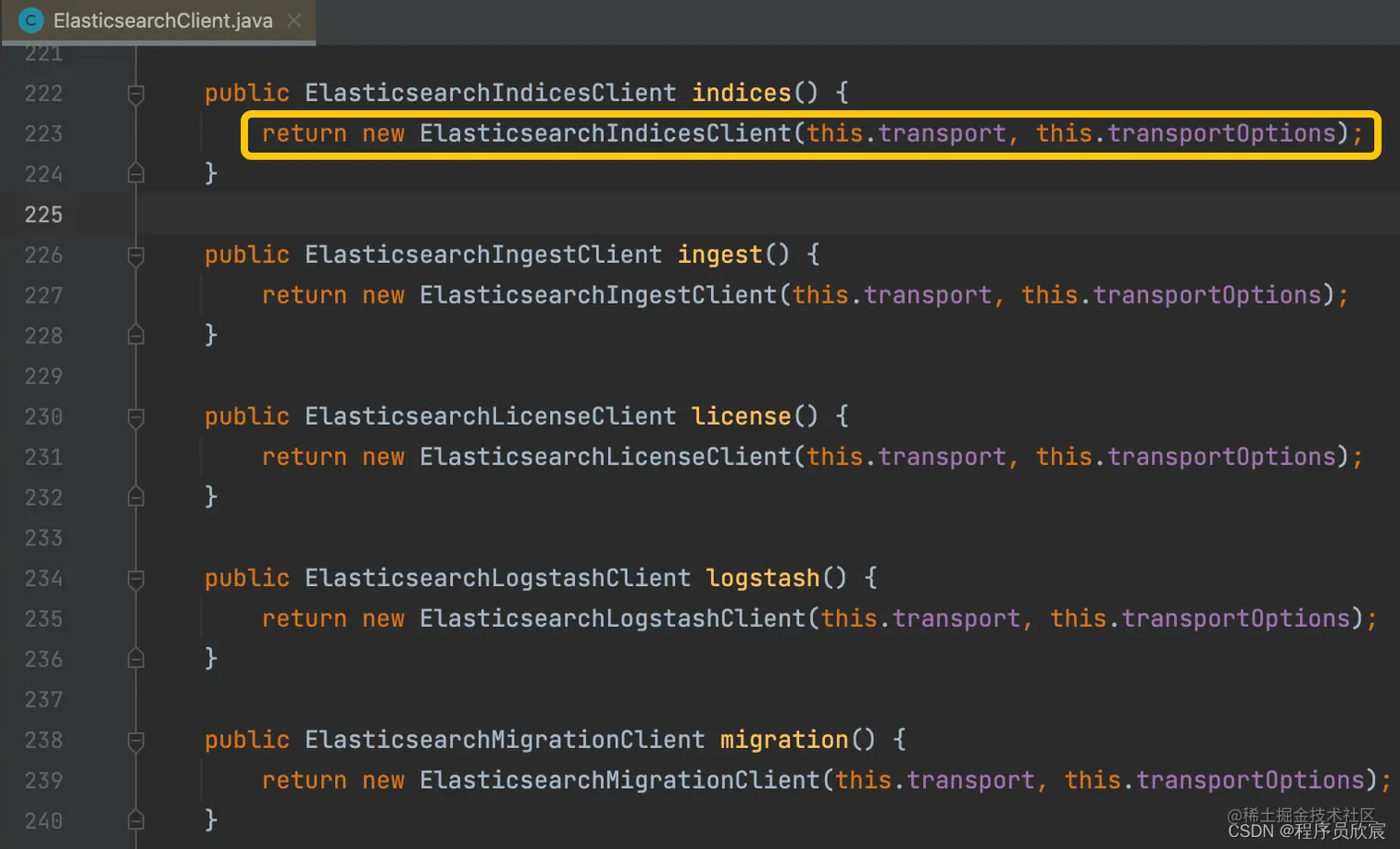The width and height of the screenshot is (1400, 849).
Task: Collapse the ingest() method at line 226
Action: (x=135, y=256)
